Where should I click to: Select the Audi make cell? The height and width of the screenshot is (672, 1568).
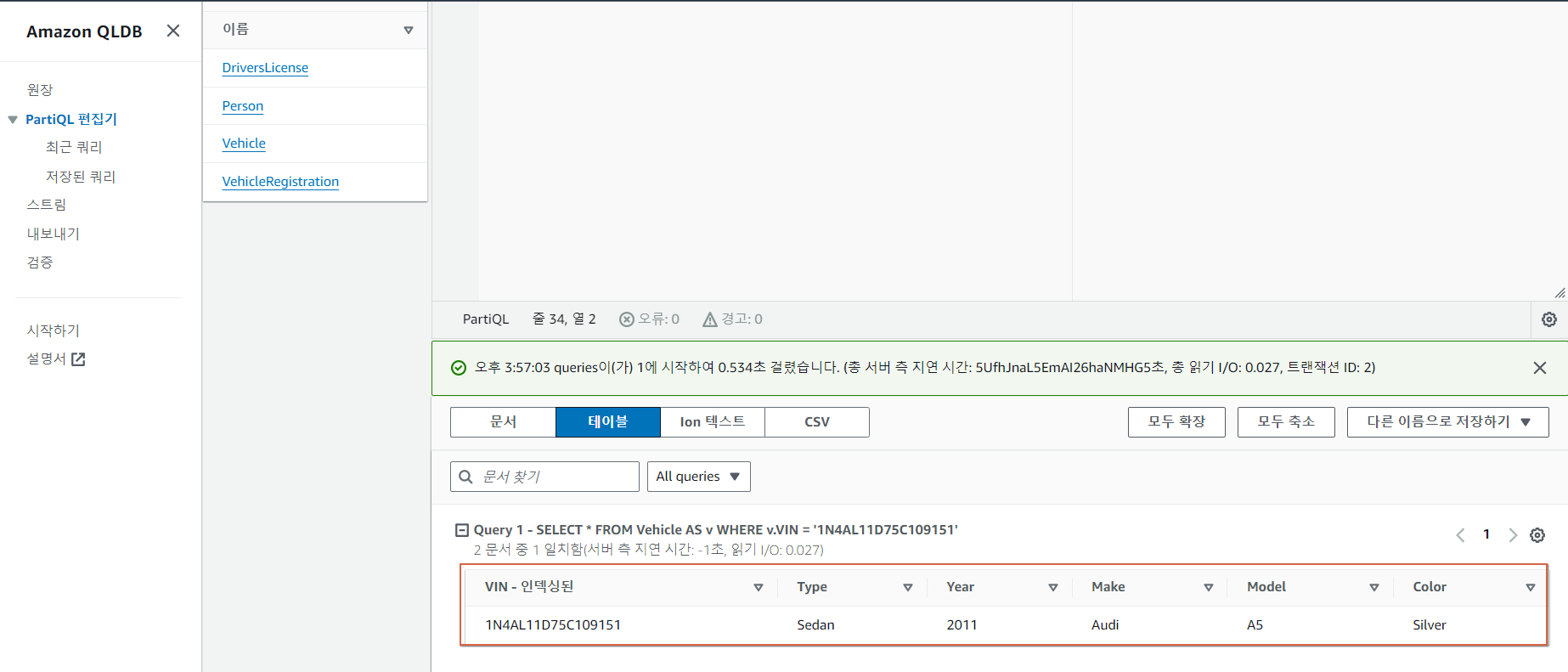[x=1105, y=625]
